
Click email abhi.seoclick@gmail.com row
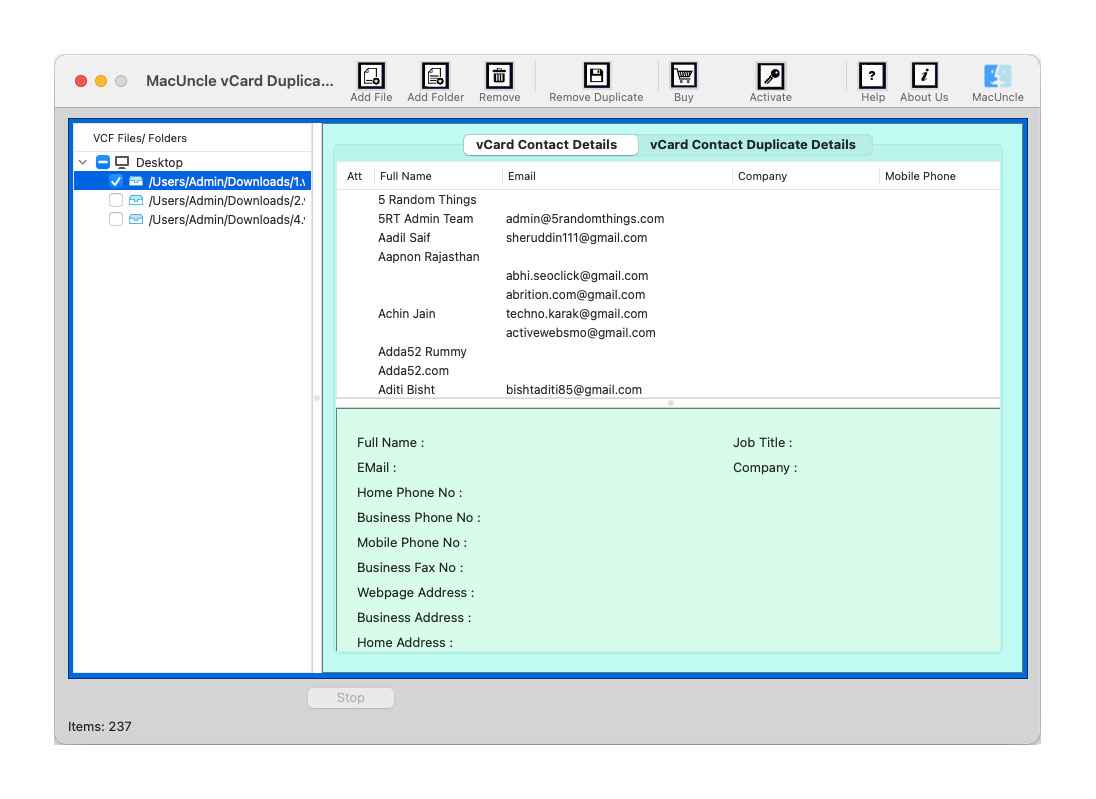click(x=668, y=275)
